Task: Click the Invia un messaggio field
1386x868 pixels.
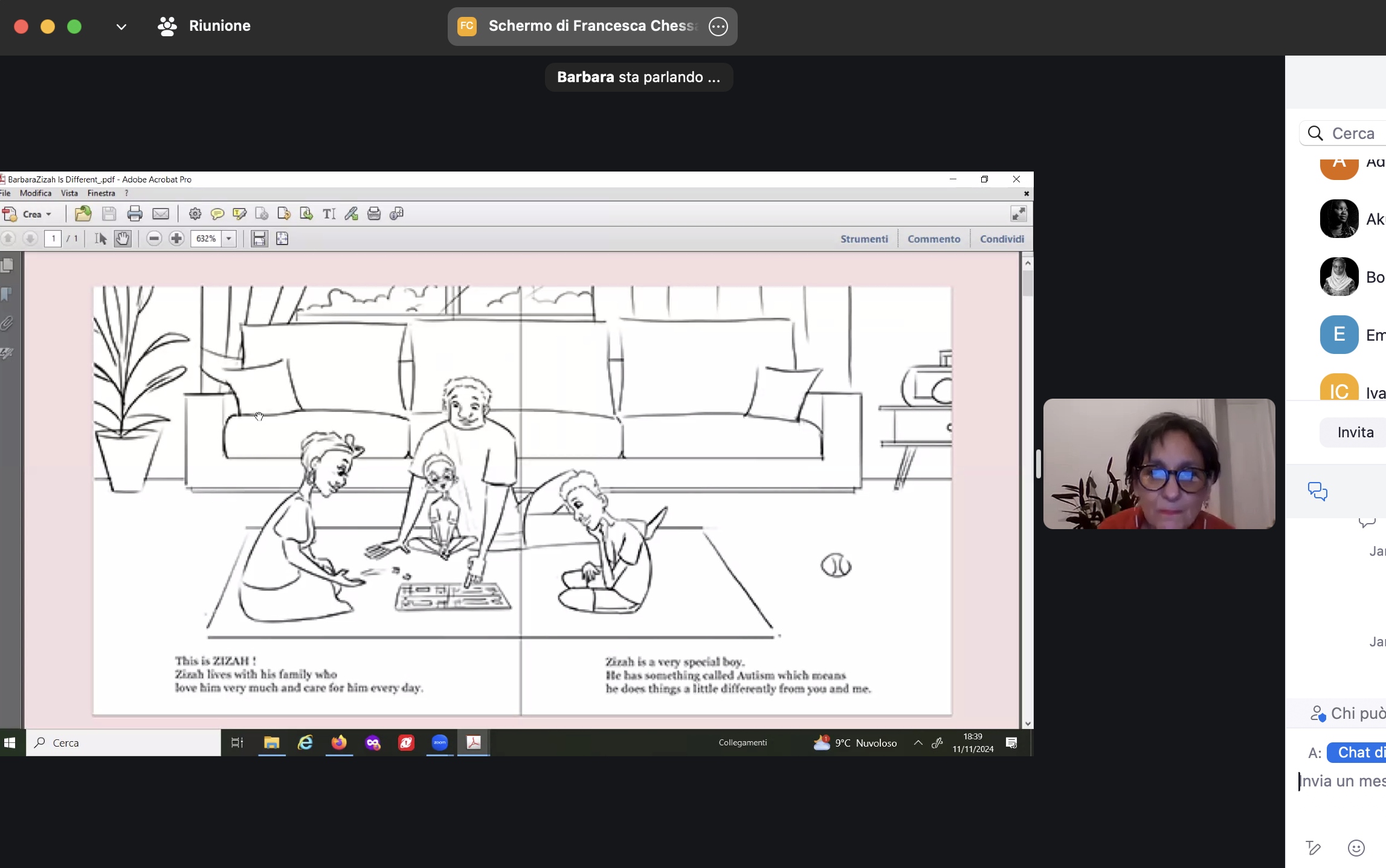Action: click(x=1342, y=781)
